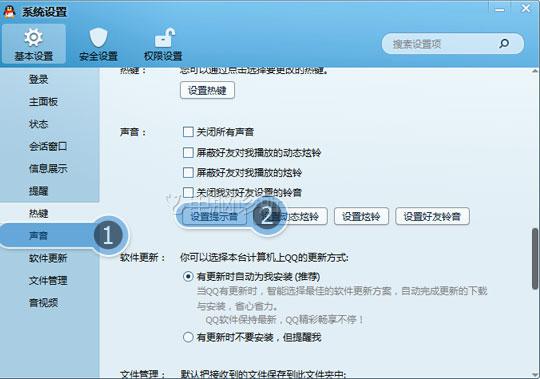Close the 系统设置 window

(526, 8)
